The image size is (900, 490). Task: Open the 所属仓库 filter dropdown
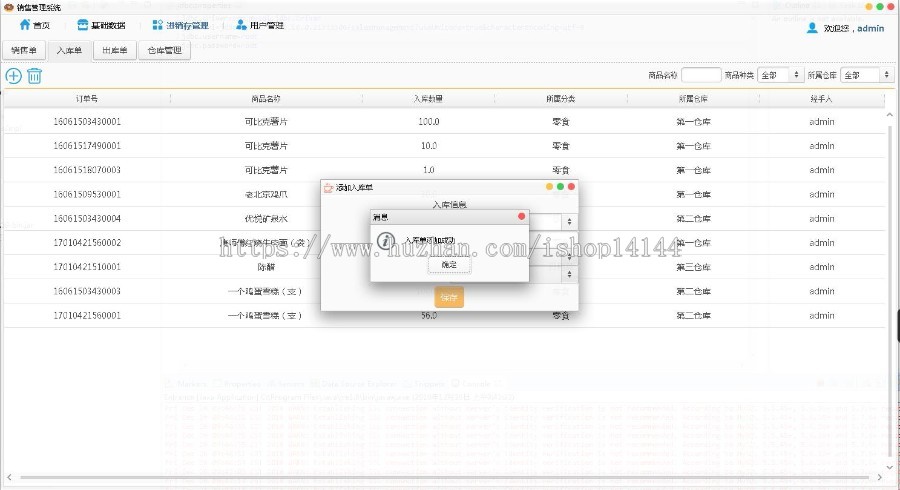pos(867,75)
